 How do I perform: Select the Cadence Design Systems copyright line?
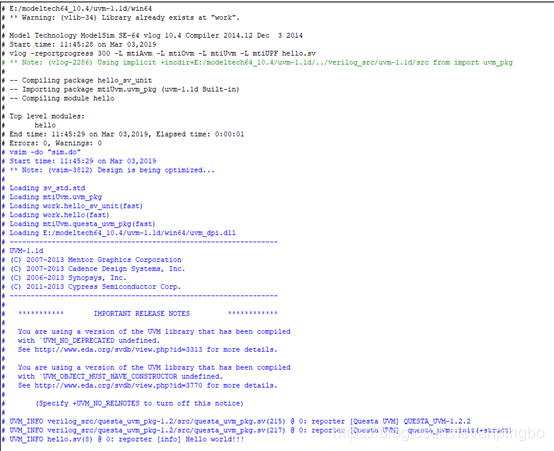[97, 269]
